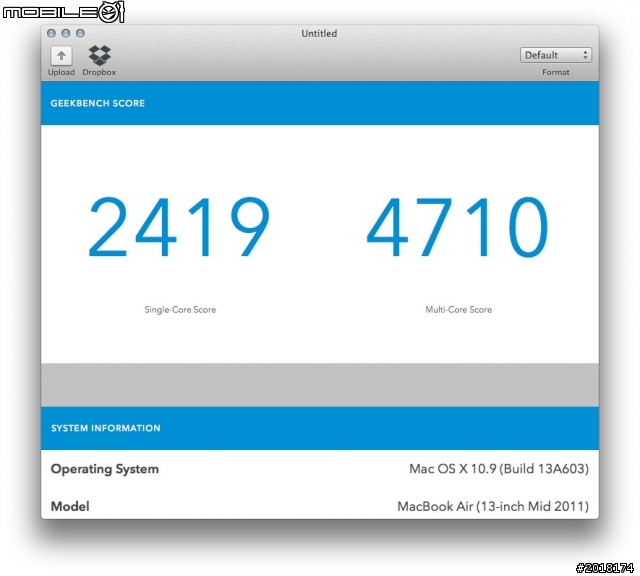
Task: Select the multi-core score 4710
Action: [x=457, y=227]
